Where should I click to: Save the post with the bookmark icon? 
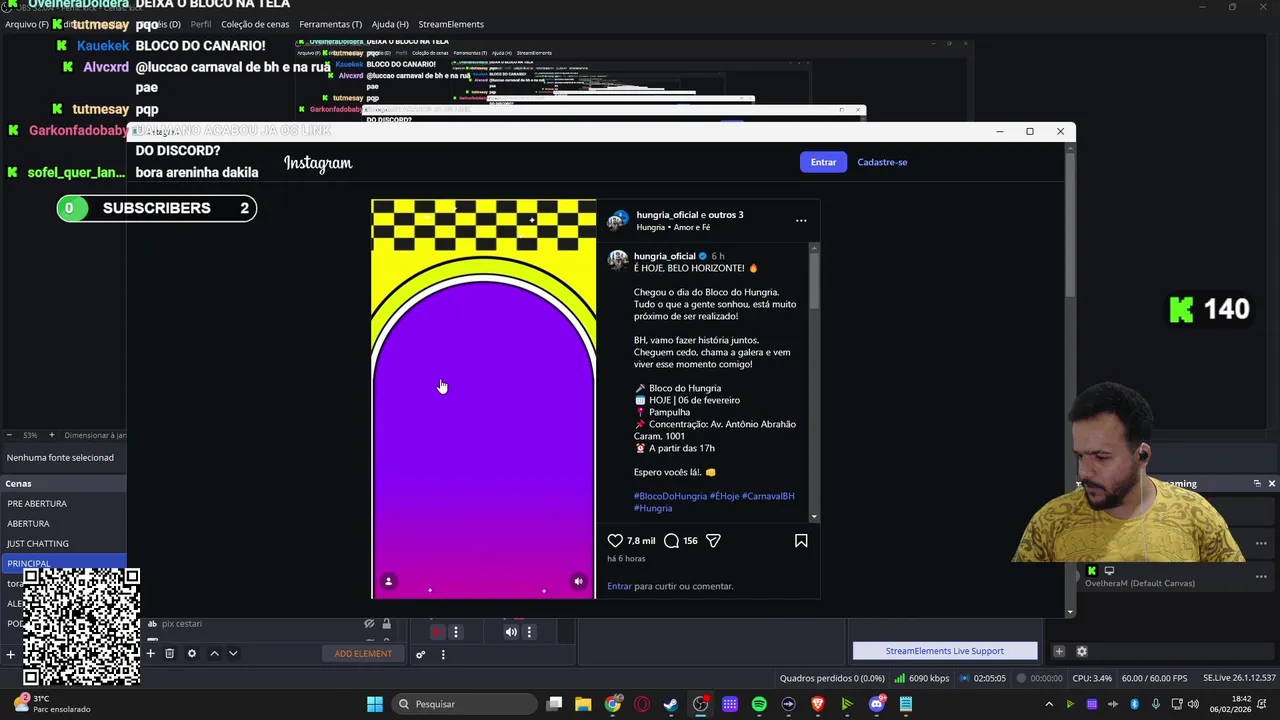[801, 540]
